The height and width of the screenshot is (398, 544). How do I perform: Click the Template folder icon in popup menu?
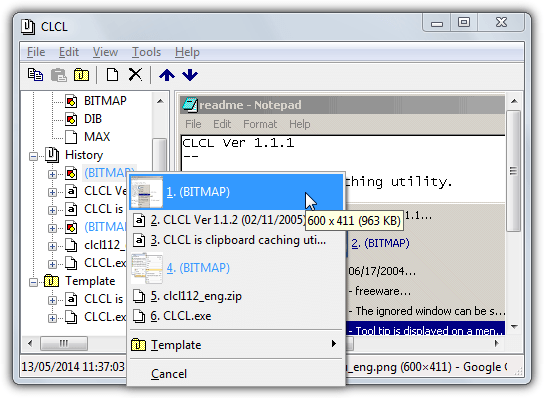(138, 345)
